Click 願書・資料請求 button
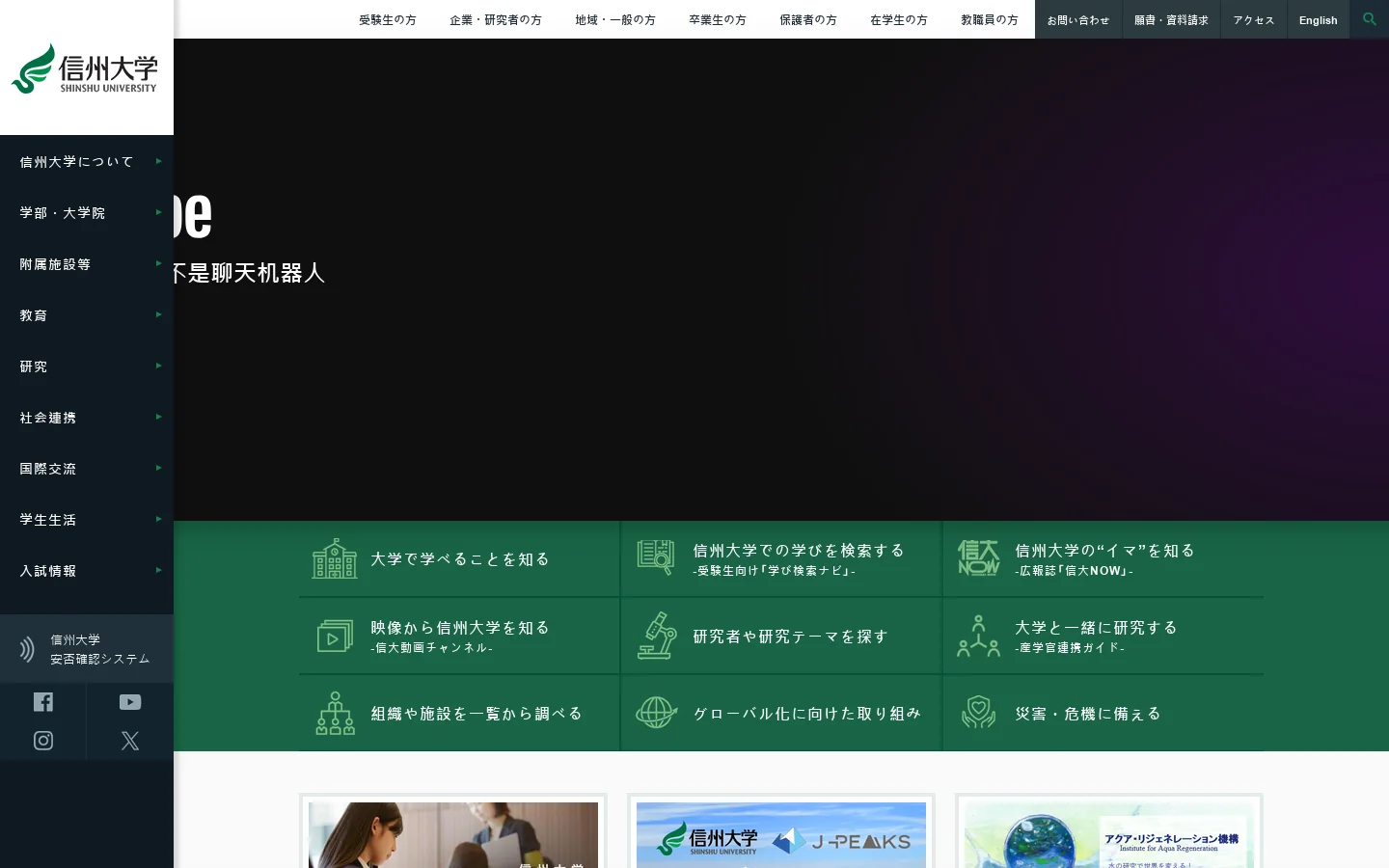Viewport: 1389px width, 868px height. pyautogui.click(x=1171, y=19)
